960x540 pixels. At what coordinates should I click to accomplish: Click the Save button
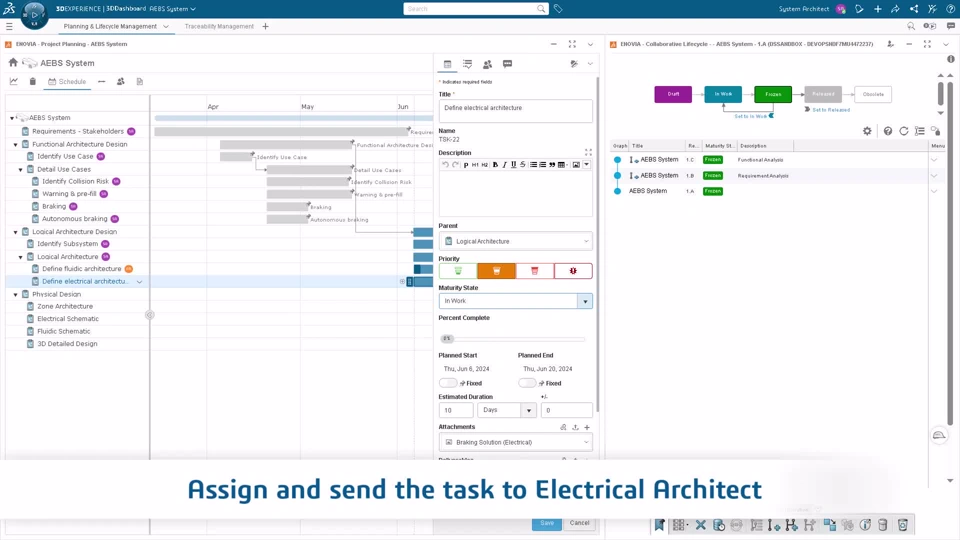(x=547, y=523)
